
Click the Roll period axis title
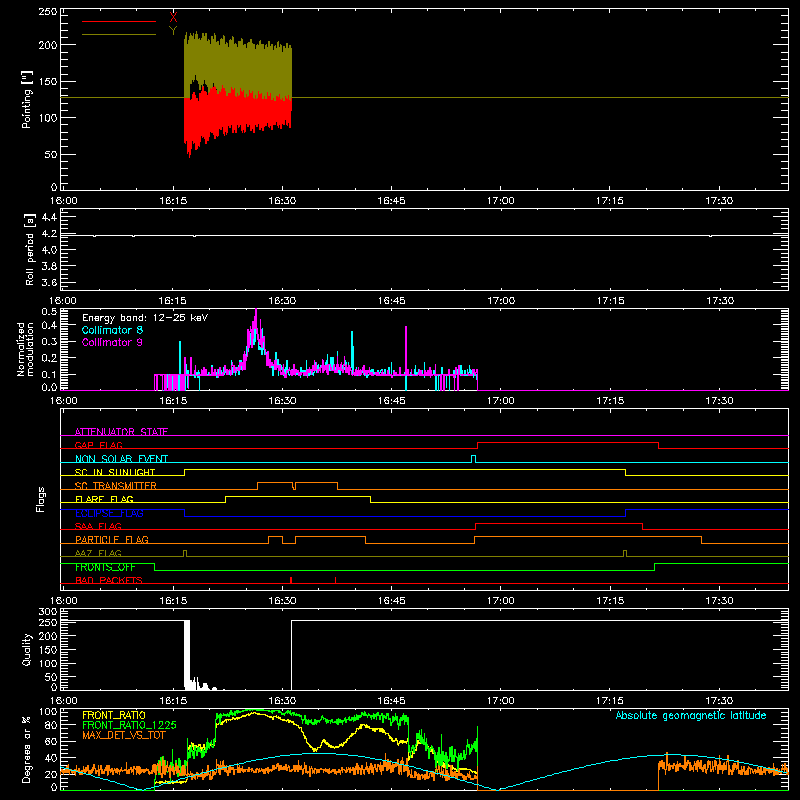point(29,250)
